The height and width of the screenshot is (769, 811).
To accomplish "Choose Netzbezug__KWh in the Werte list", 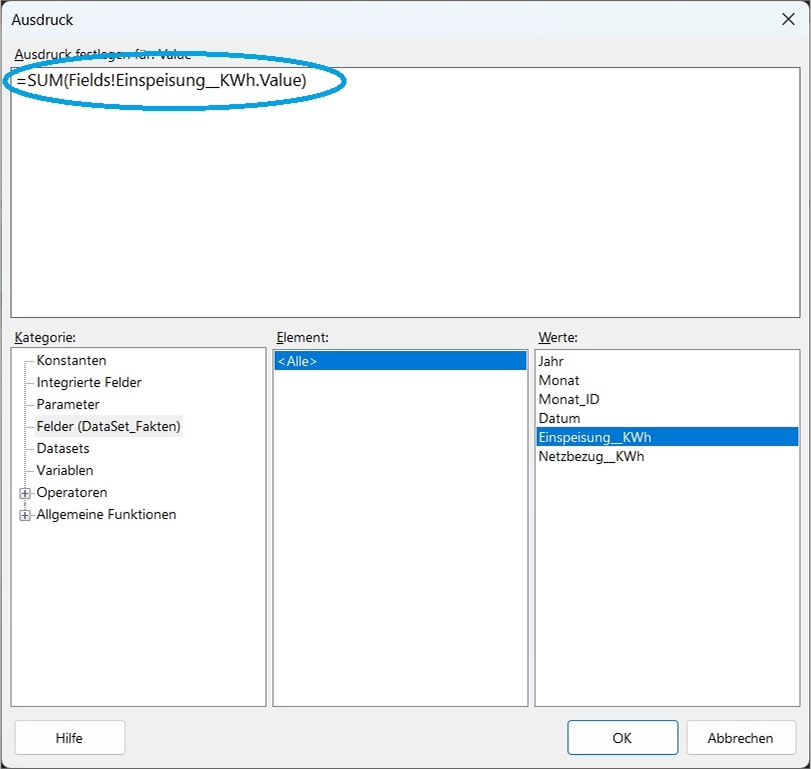I will pyautogui.click(x=591, y=456).
